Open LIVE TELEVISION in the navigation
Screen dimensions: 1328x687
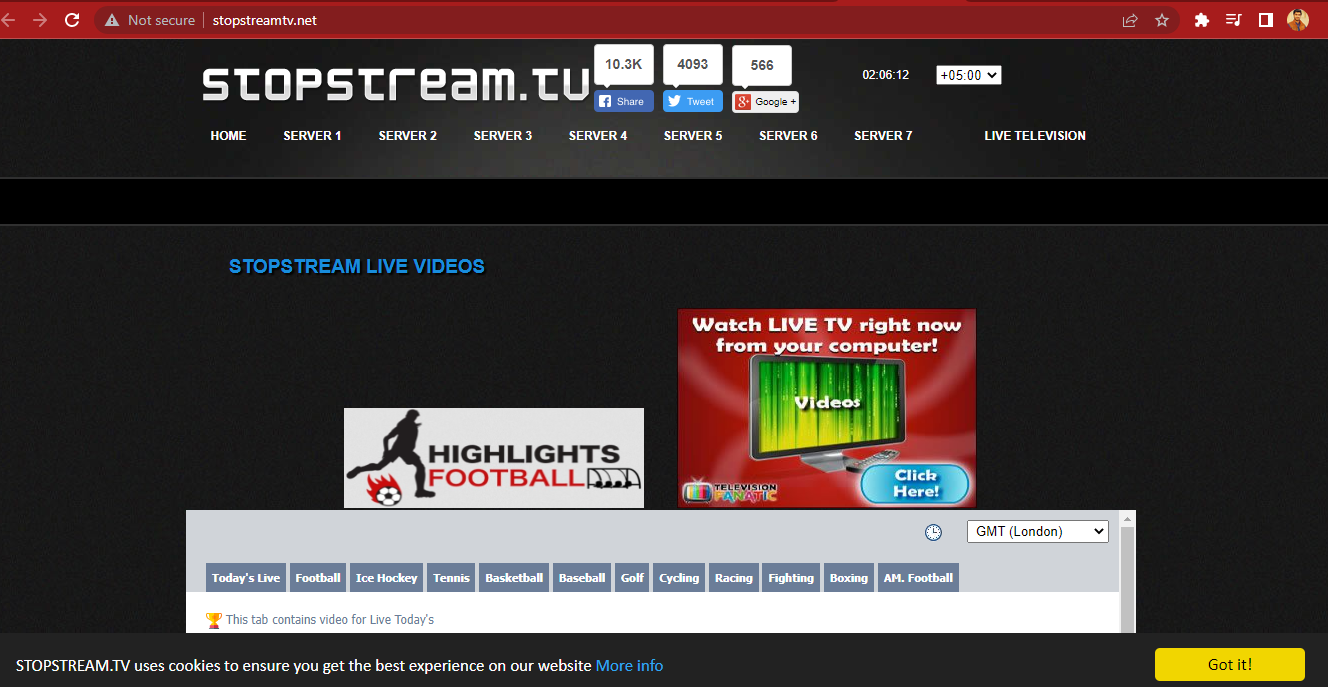tap(1035, 136)
